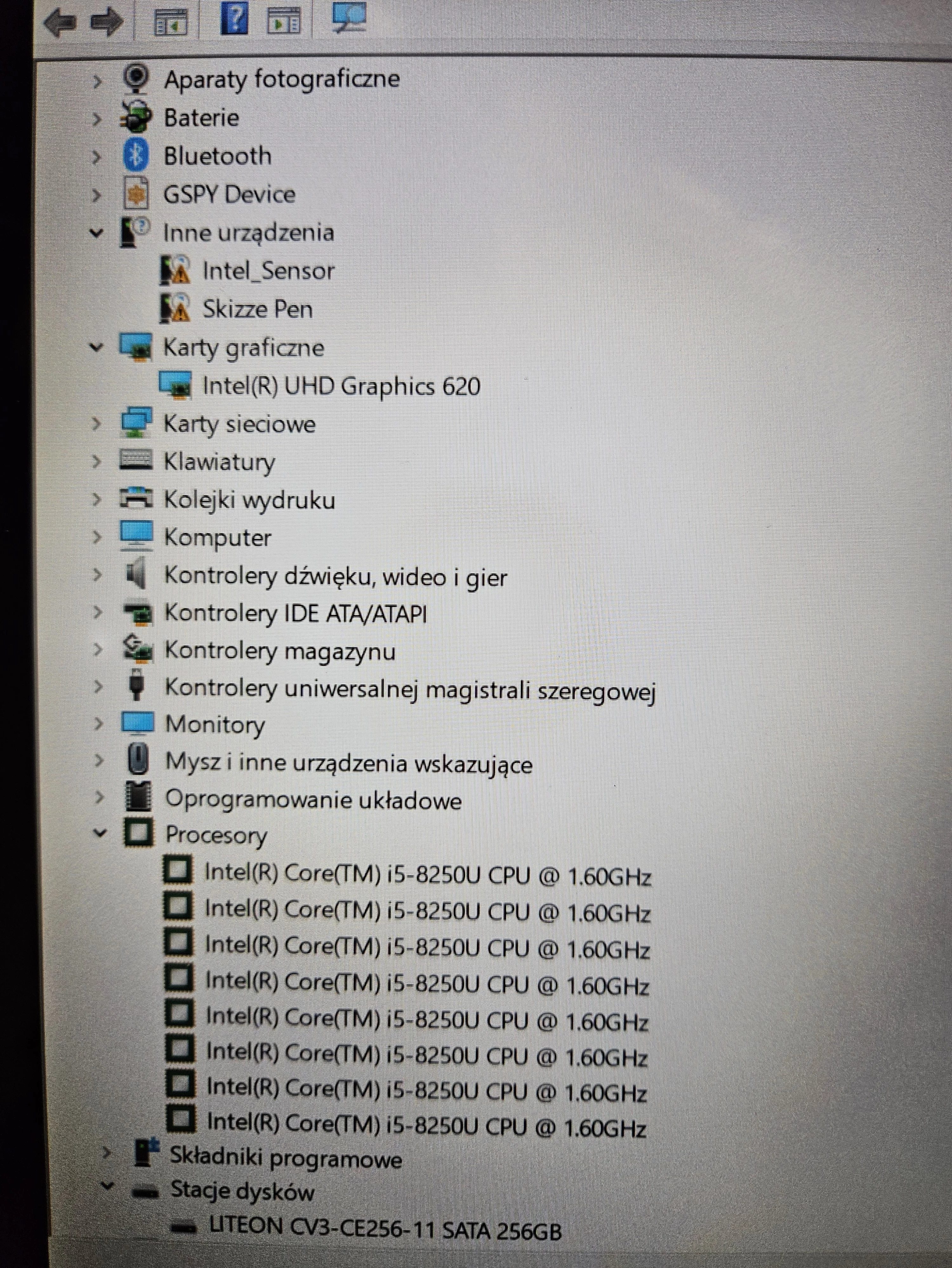
Task: Collapse the Procesory node
Action: tap(100, 833)
